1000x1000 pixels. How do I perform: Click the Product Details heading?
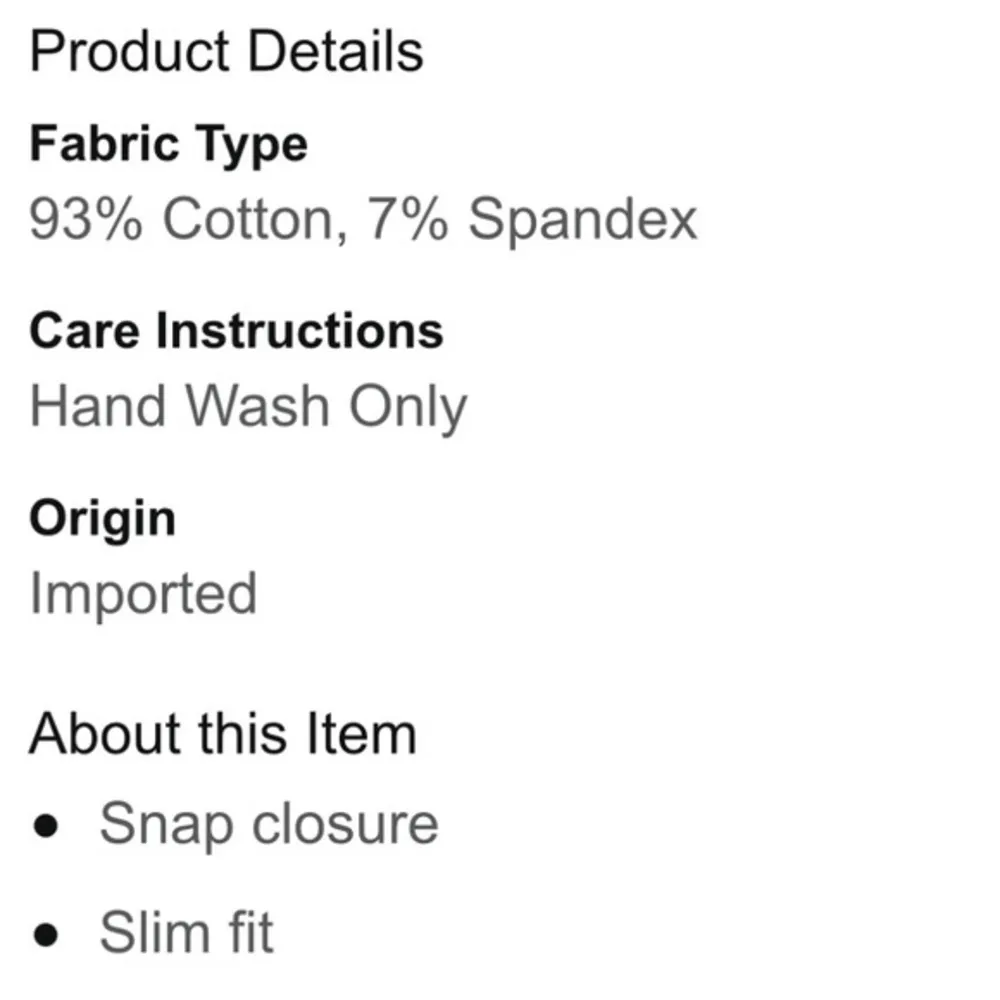(226, 51)
